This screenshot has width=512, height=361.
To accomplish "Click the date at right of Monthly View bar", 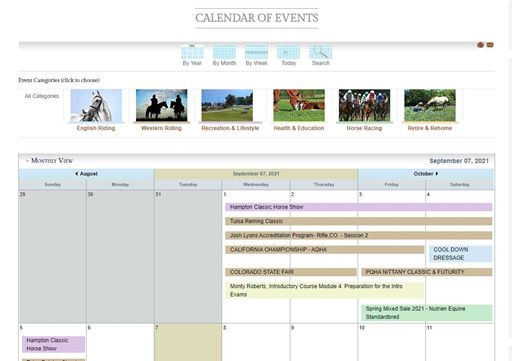I will (459, 161).
